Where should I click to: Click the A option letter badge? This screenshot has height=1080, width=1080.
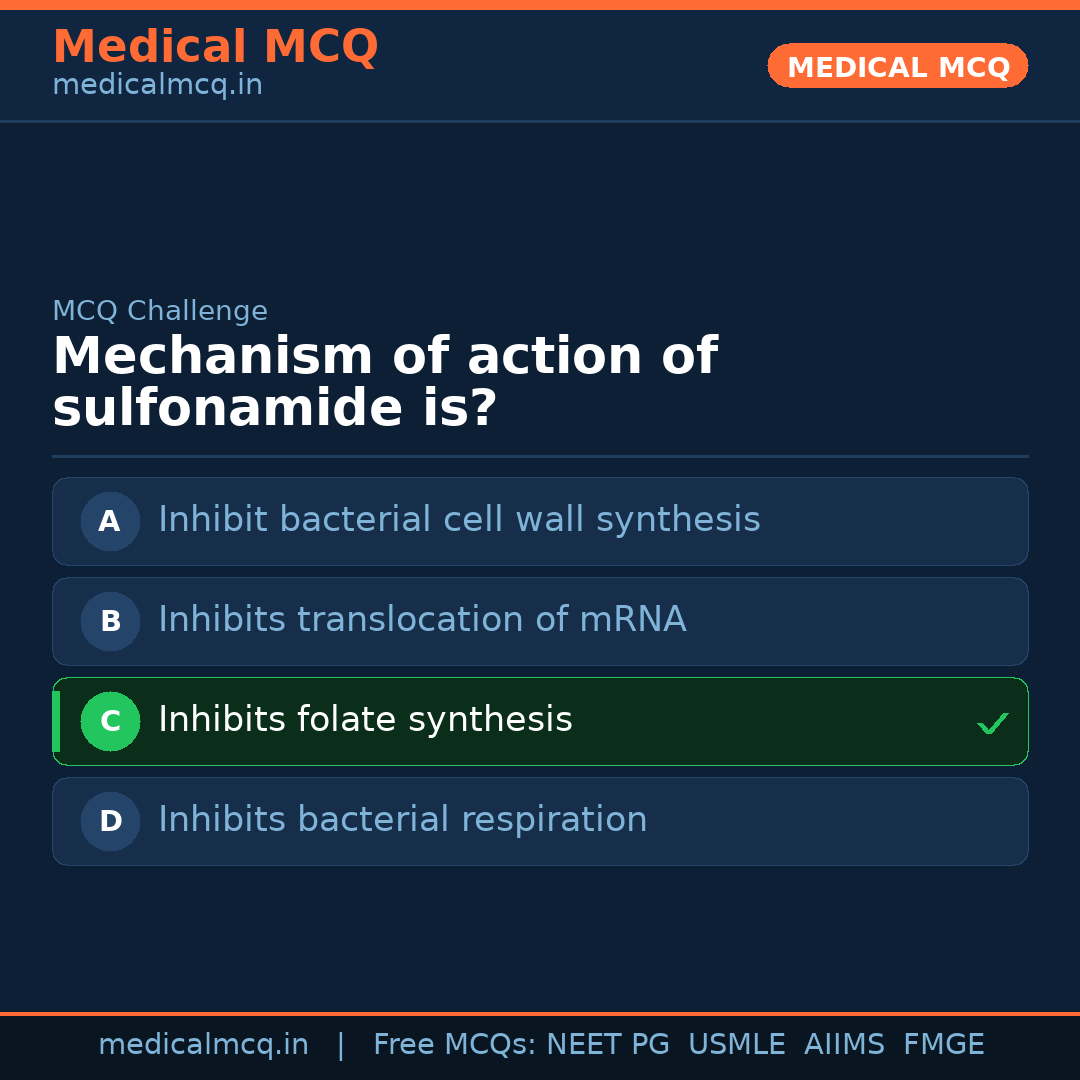click(x=110, y=521)
